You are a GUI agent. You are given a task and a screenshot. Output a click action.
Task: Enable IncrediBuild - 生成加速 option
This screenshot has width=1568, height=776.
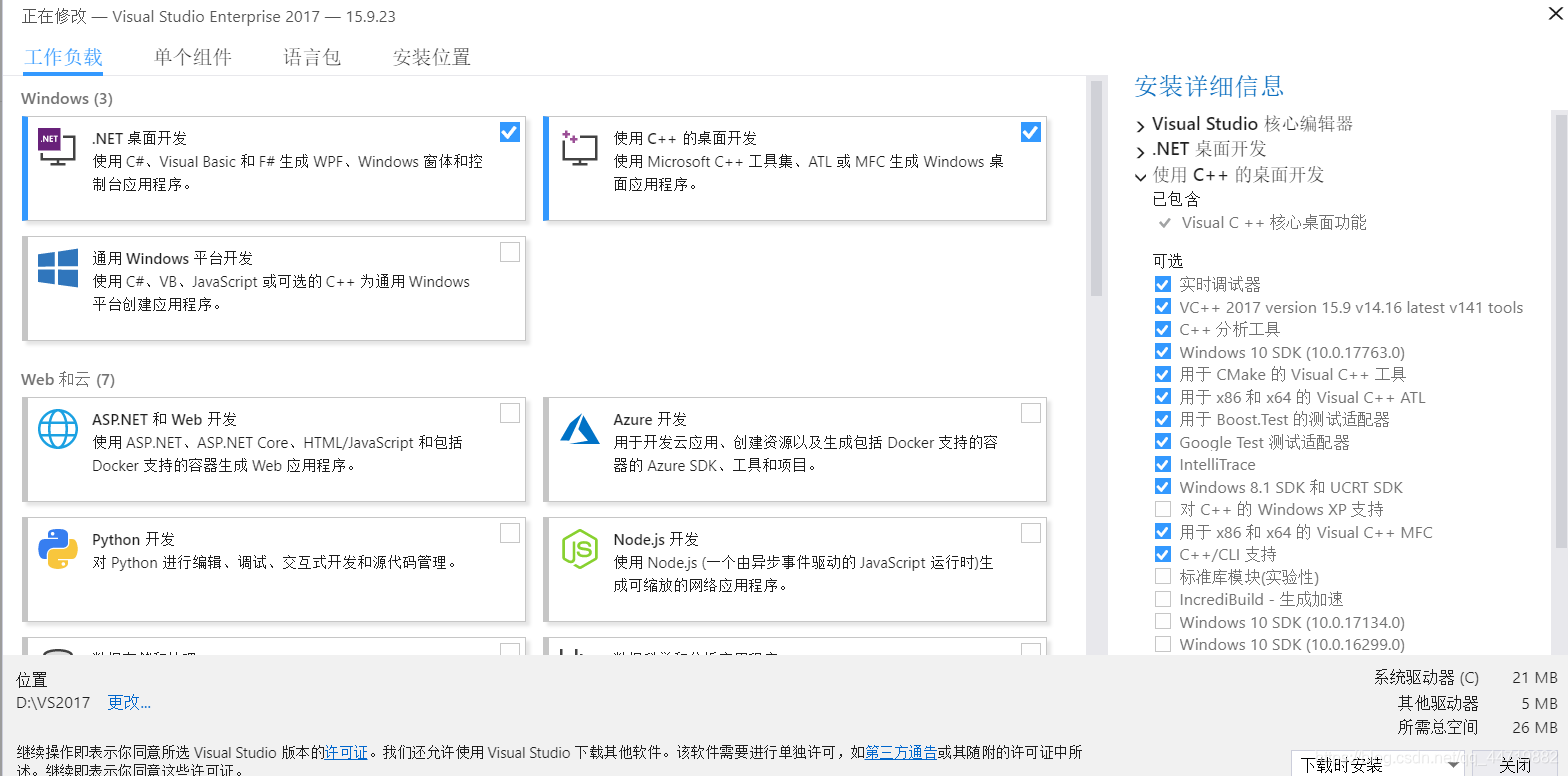(1162, 599)
